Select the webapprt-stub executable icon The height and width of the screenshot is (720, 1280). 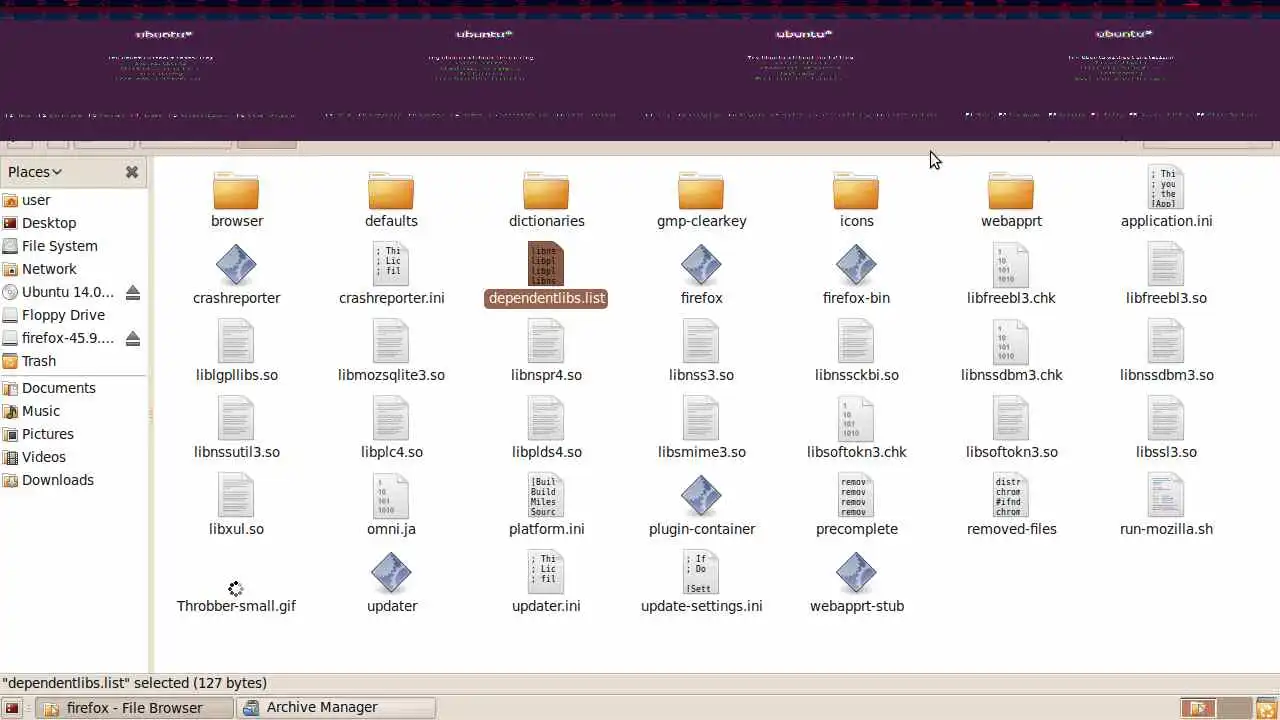(x=856, y=573)
